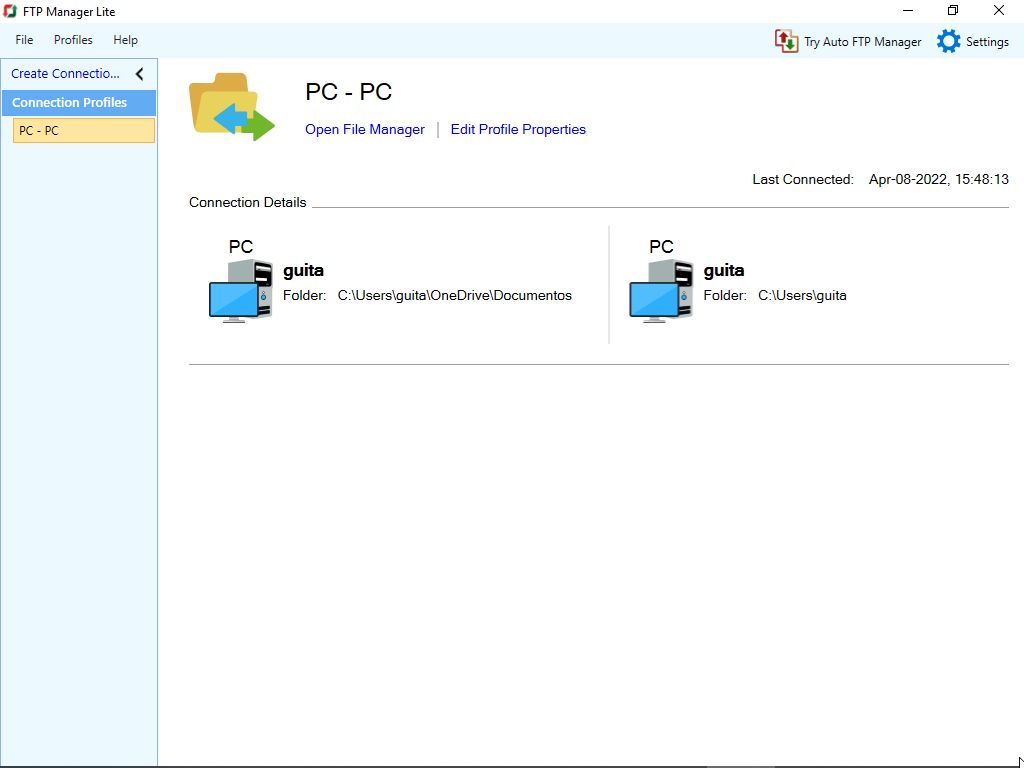The height and width of the screenshot is (768, 1024).
Task: Click the Try Auto FTP Manager label
Action: point(863,42)
